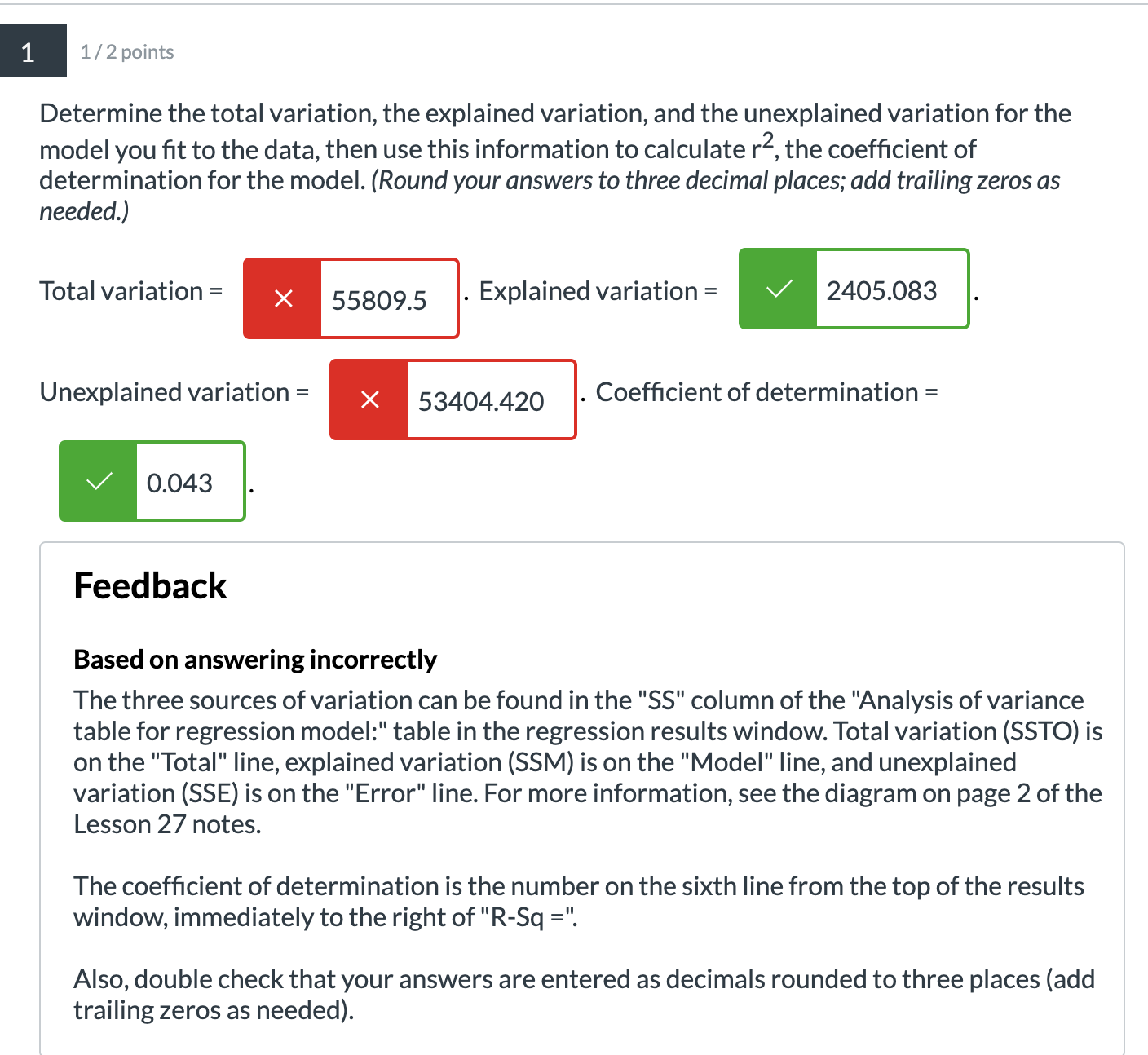The image size is (1148, 1055).
Task: Click the green checkmark beside Explained variation
Action: tap(779, 289)
